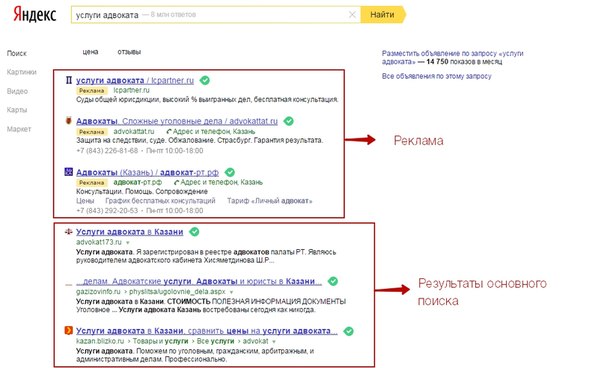Open Все объявления по этому запросу link

click(x=436, y=76)
